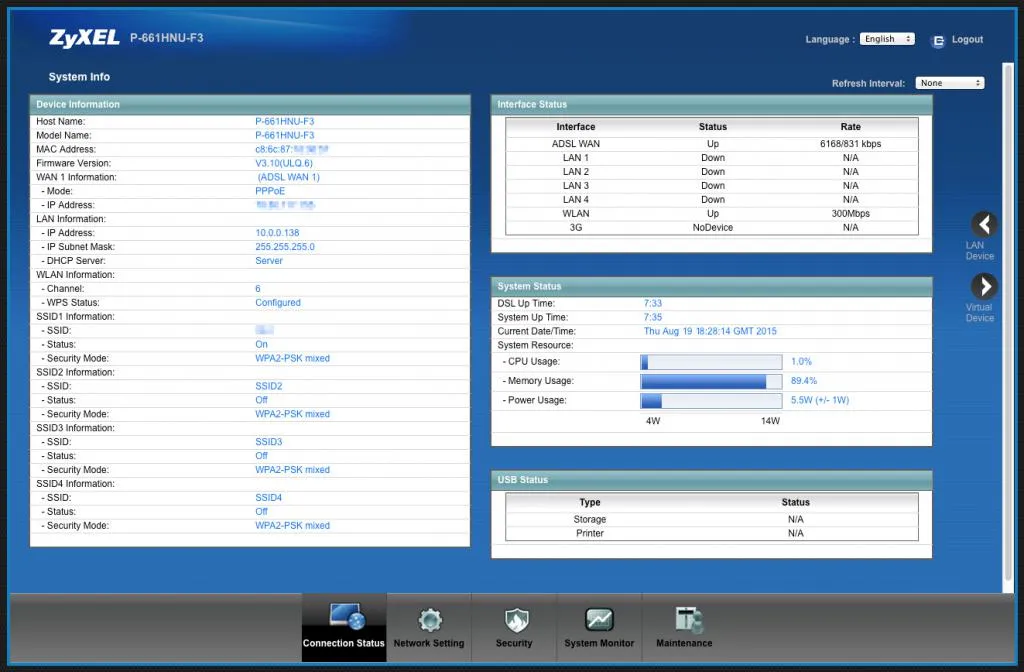Click the System Info heading
Image resolution: width=1024 pixels, height=672 pixels.
(x=79, y=77)
